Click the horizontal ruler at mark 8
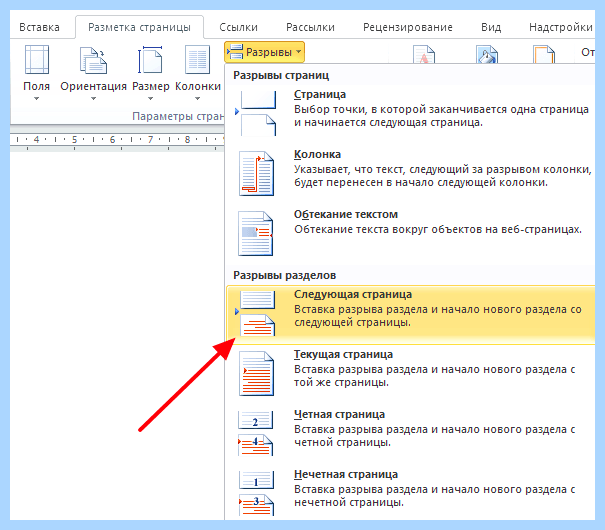Screen dimensions: 605x530 click(x=188, y=139)
